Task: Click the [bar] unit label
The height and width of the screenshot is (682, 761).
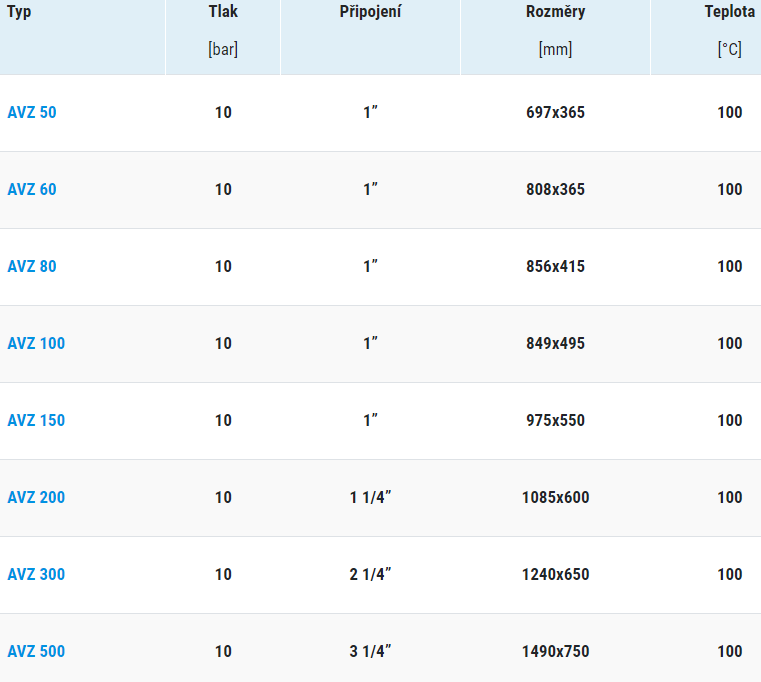Action: coord(223,50)
